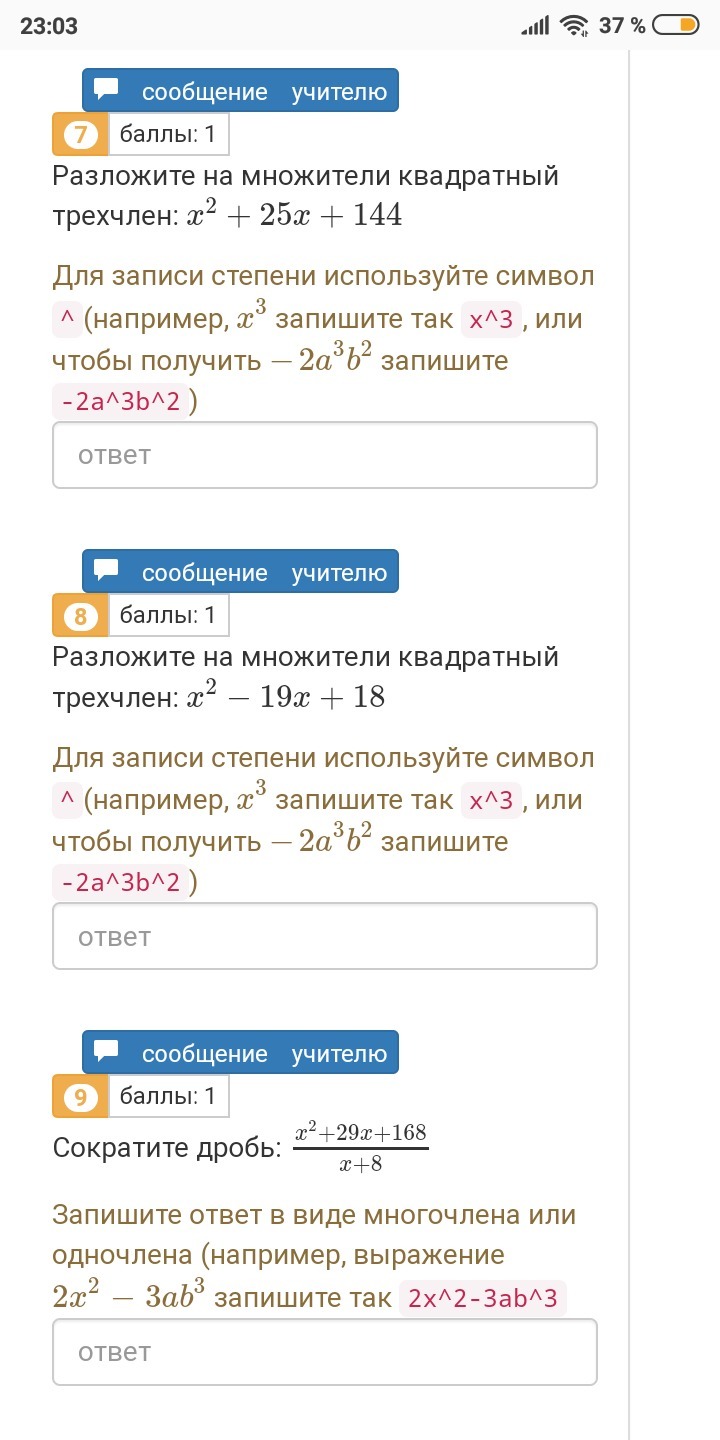
Task: Focus answer field for the fraction problem
Action: (325, 1352)
